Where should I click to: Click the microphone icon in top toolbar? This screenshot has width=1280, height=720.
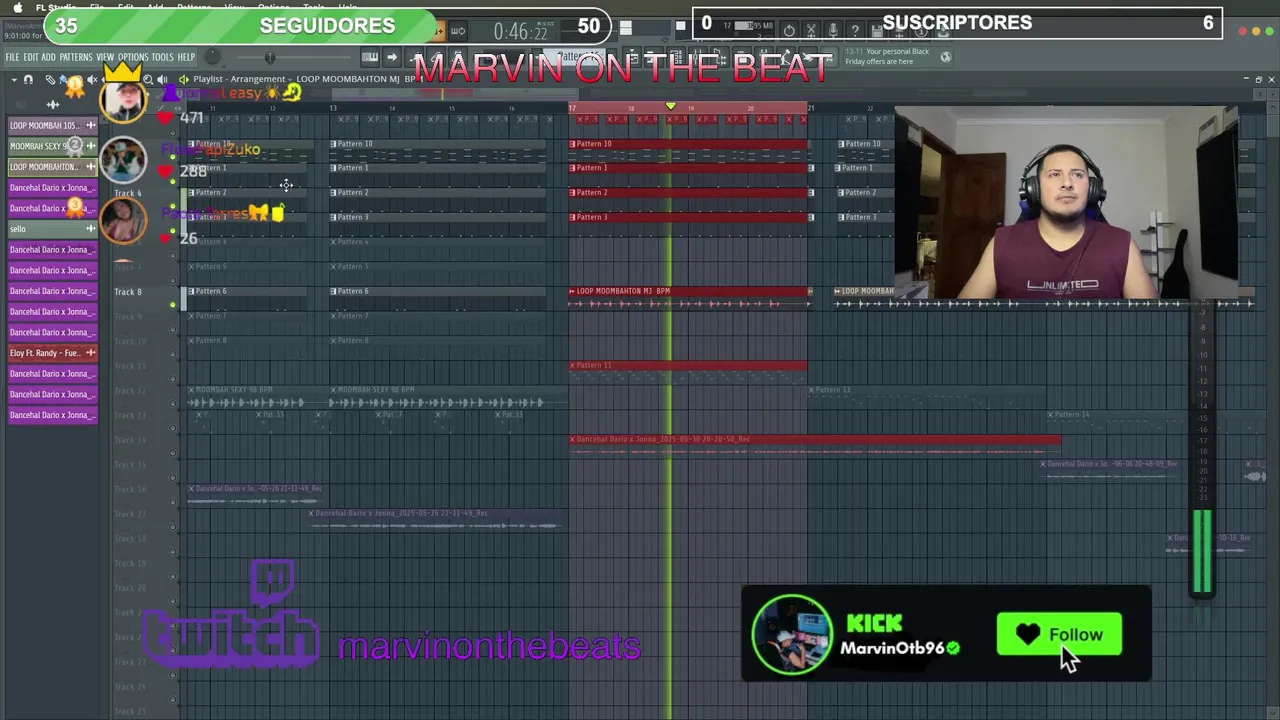pos(832,30)
